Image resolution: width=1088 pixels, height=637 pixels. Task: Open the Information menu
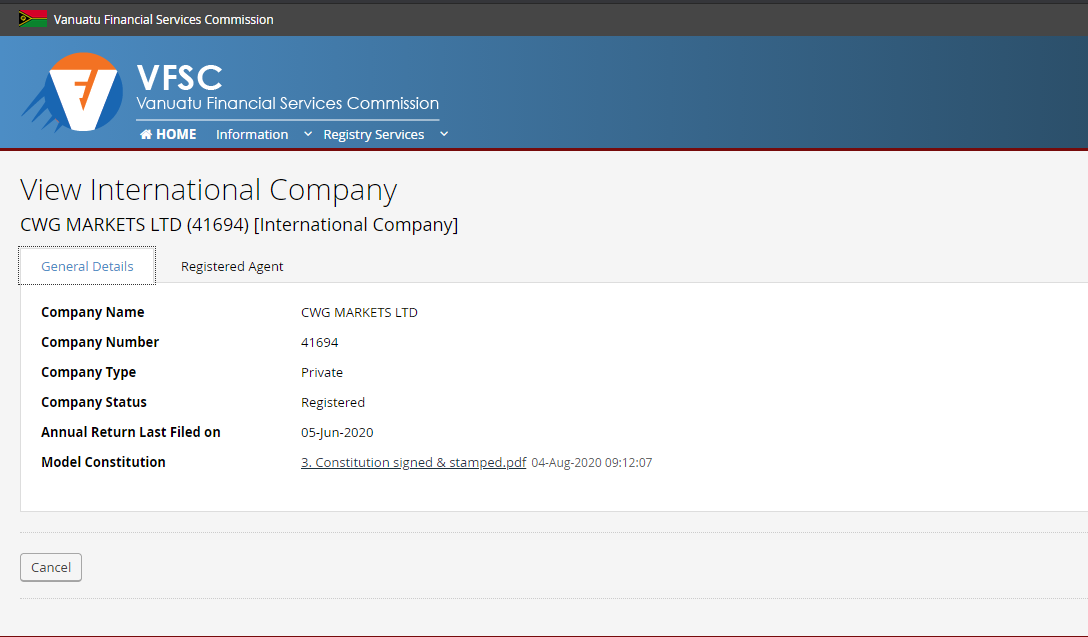[252, 135]
